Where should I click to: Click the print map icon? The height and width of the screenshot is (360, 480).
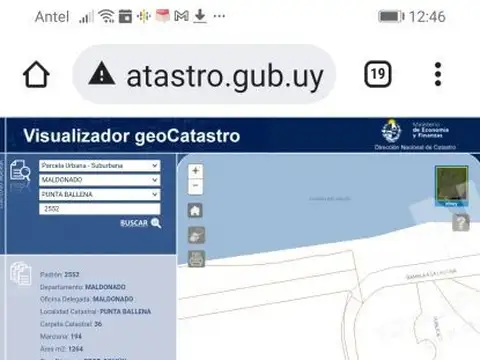pos(196,259)
